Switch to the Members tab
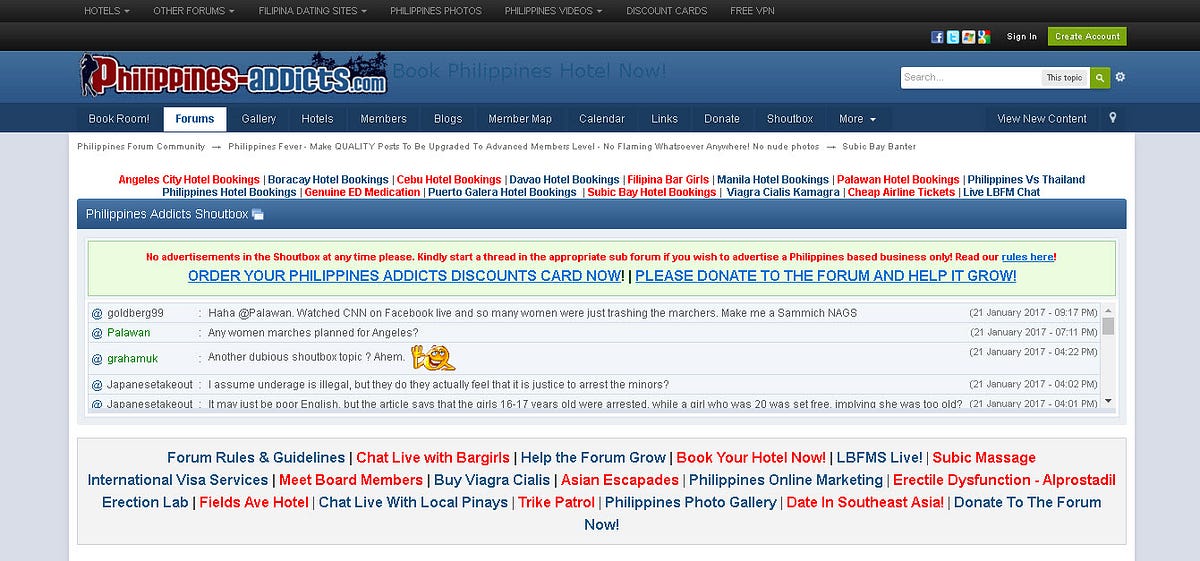Screen dimensions: 1200x561 tap(384, 118)
